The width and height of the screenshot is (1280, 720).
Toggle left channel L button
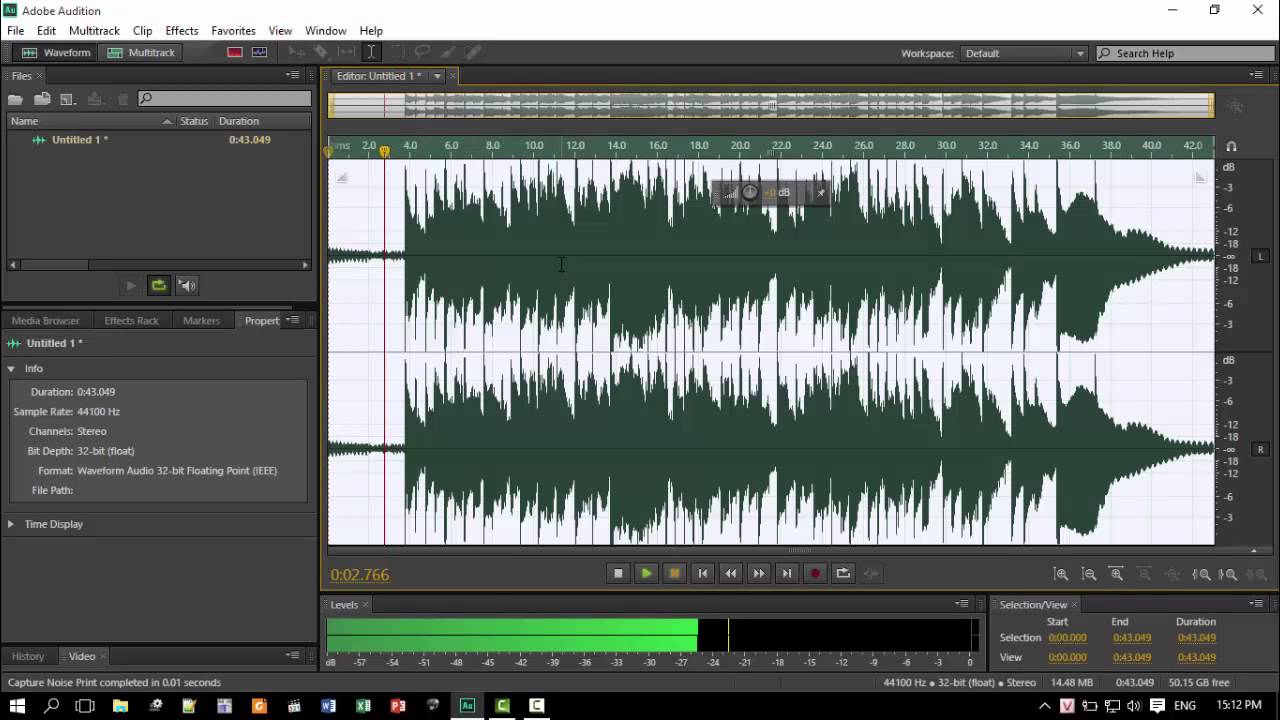pyautogui.click(x=1260, y=256)
